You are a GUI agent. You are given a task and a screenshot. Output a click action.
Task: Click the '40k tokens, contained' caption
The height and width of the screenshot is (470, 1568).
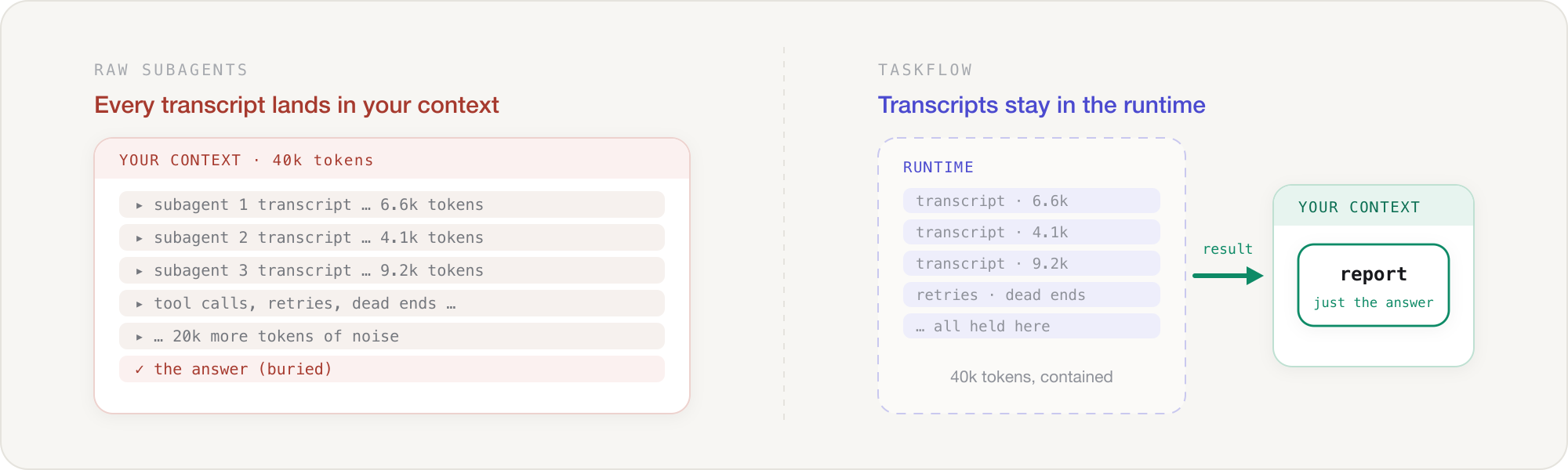pos(1032,377)
